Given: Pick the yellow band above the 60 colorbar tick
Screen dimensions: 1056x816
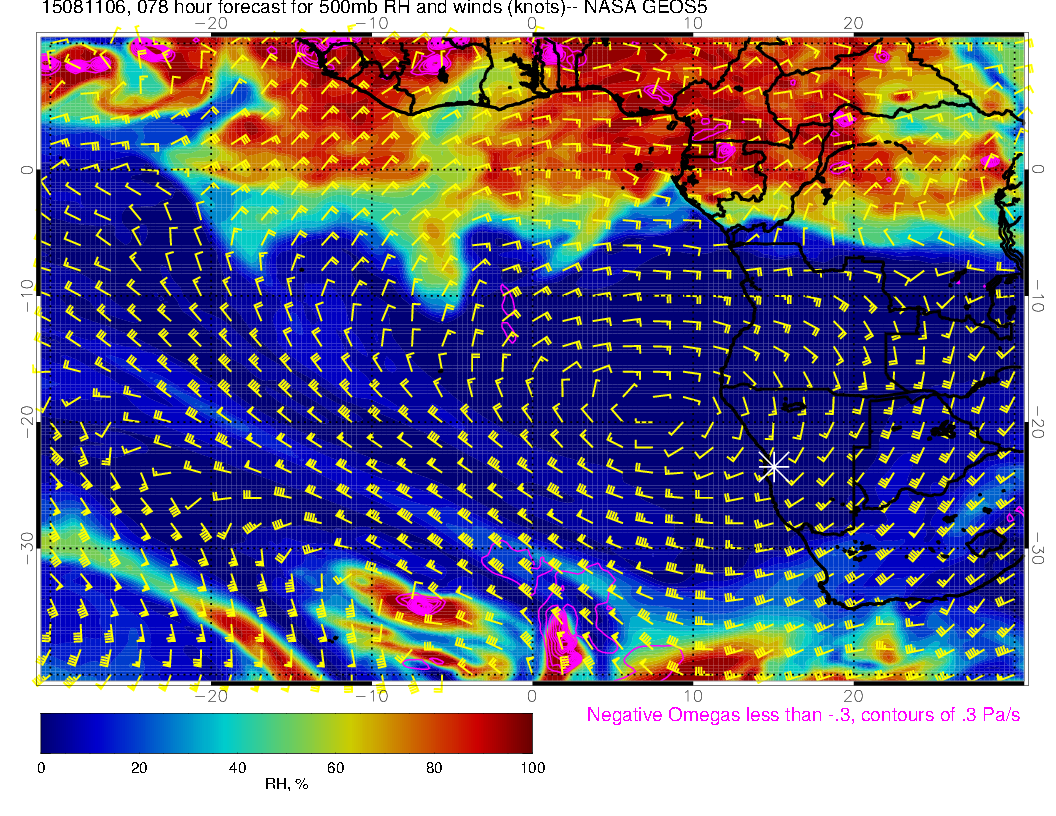Looking at the screenshot, I should 335,732.
